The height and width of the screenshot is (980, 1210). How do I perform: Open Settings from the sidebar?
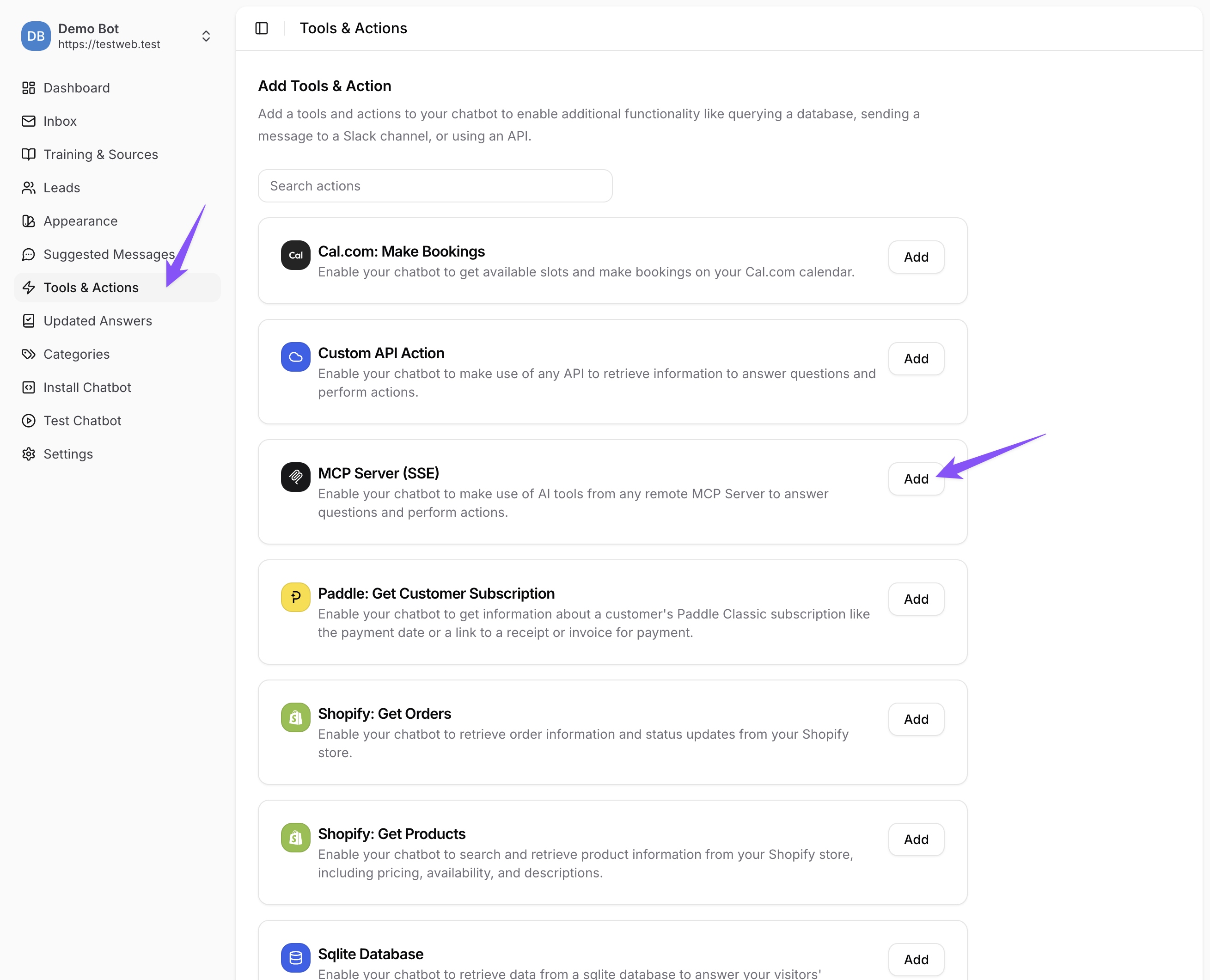click(x=68, y=454)
